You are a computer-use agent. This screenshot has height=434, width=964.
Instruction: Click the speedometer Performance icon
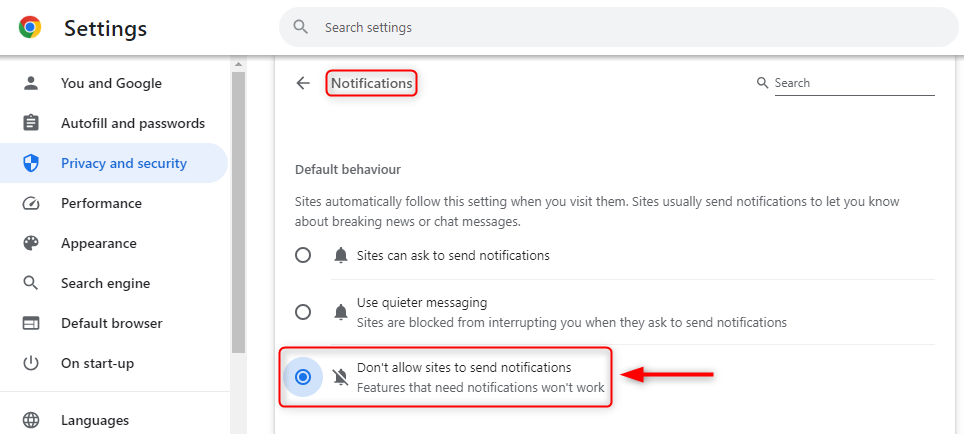click(x=31, y=203)
